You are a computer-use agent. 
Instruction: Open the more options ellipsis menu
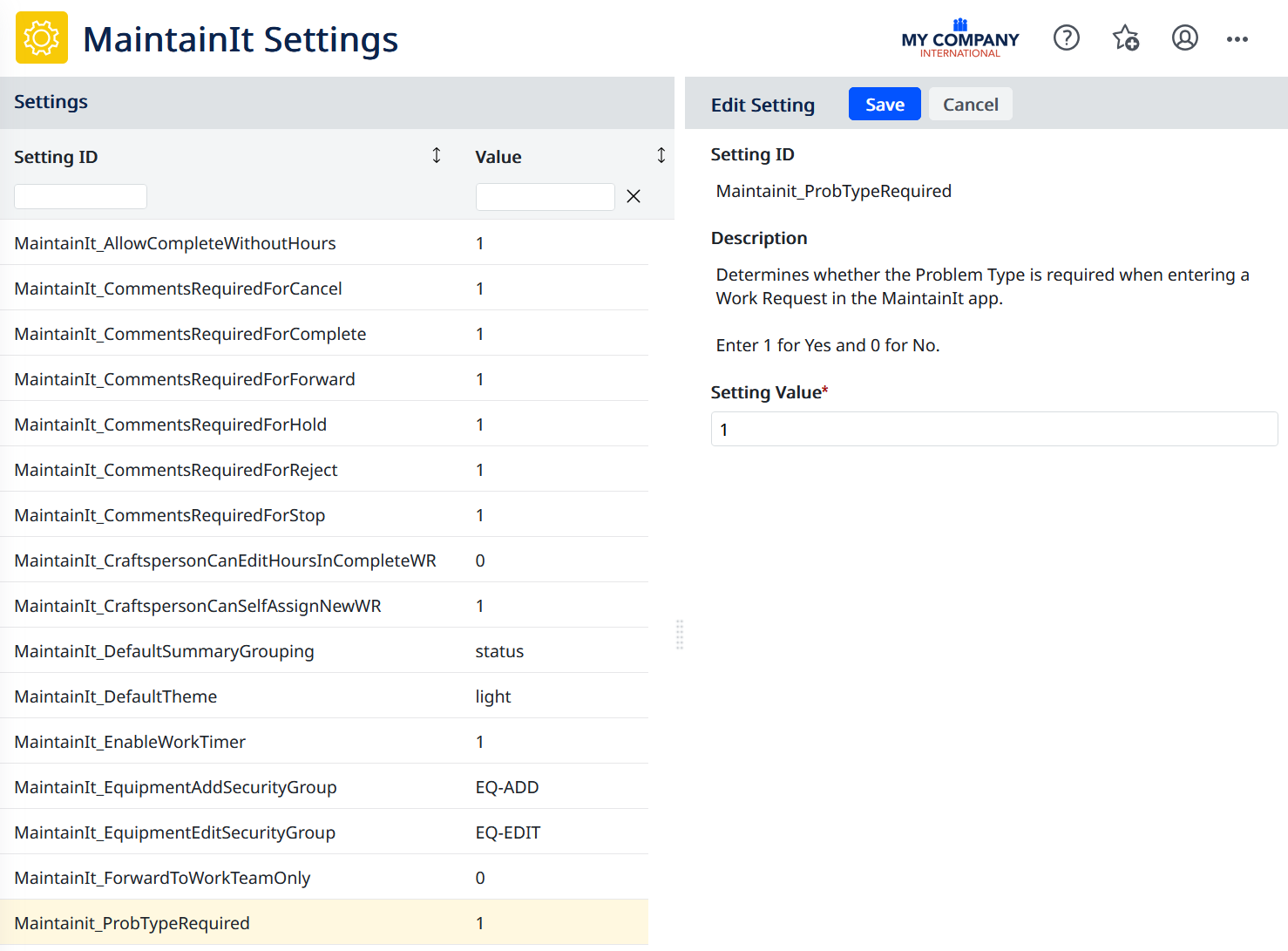coord(1237,39)
